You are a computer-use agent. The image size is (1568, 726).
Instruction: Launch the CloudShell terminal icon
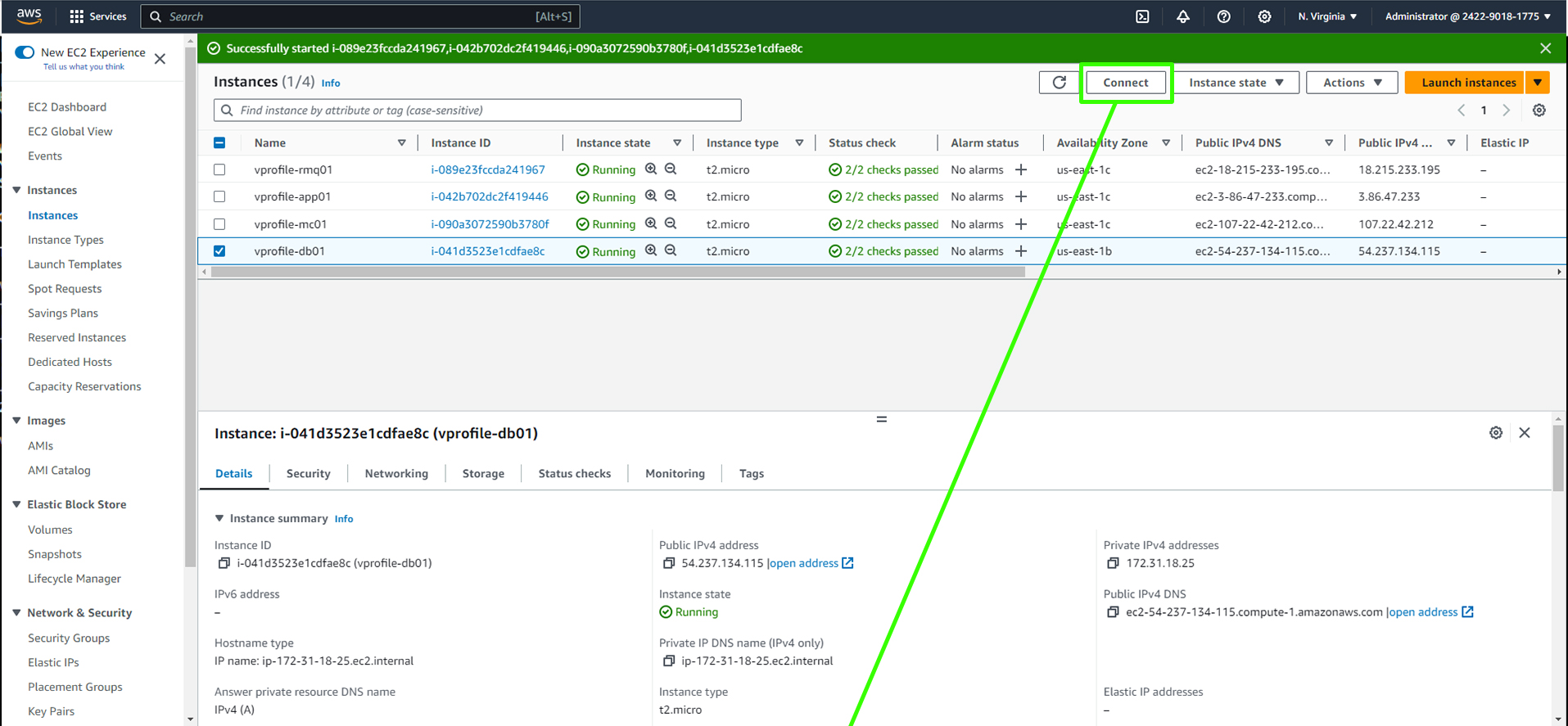point(1142,16)
